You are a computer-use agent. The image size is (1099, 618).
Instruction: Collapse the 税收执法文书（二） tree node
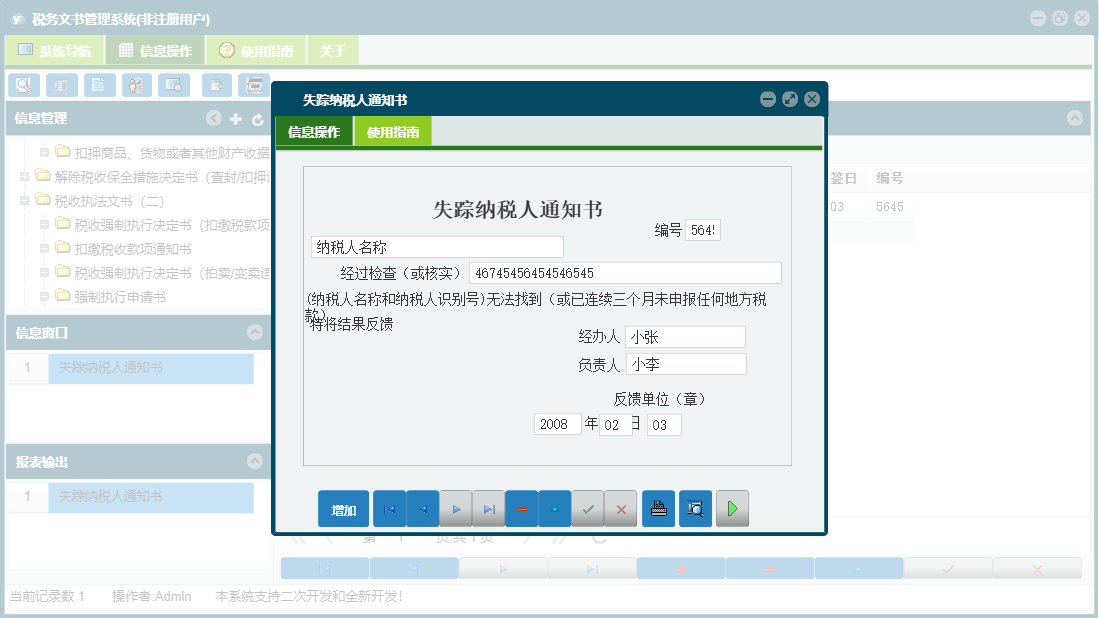coord(25,200)
